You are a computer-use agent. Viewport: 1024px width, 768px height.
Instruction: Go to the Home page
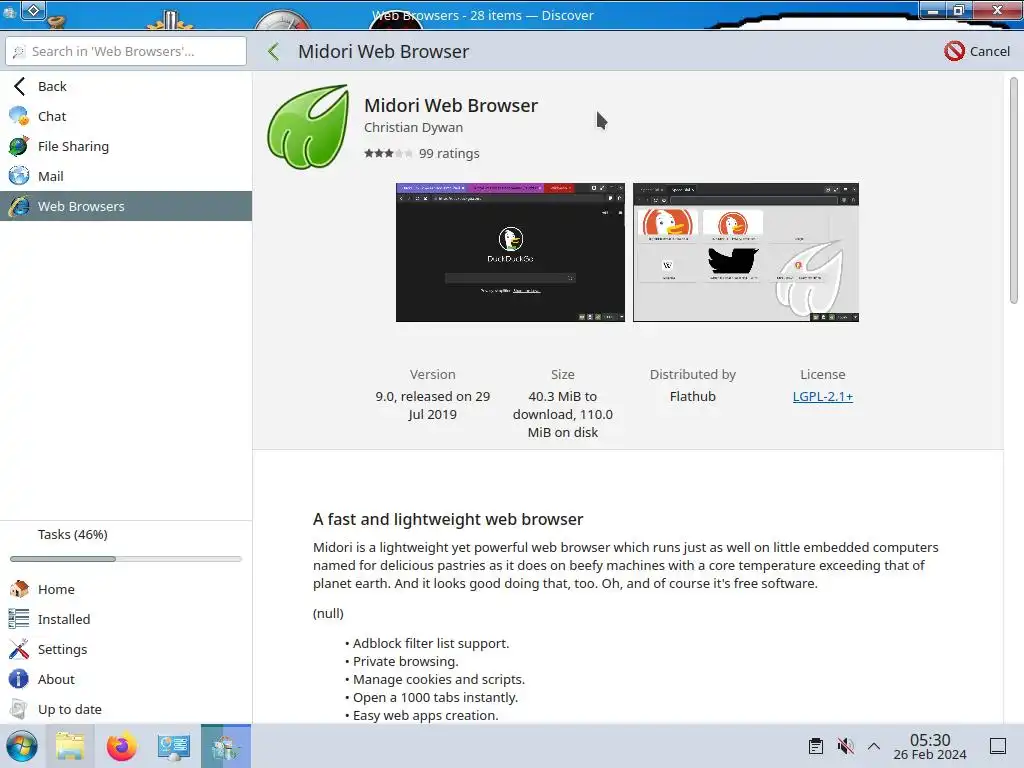click(x=126, y=589)
